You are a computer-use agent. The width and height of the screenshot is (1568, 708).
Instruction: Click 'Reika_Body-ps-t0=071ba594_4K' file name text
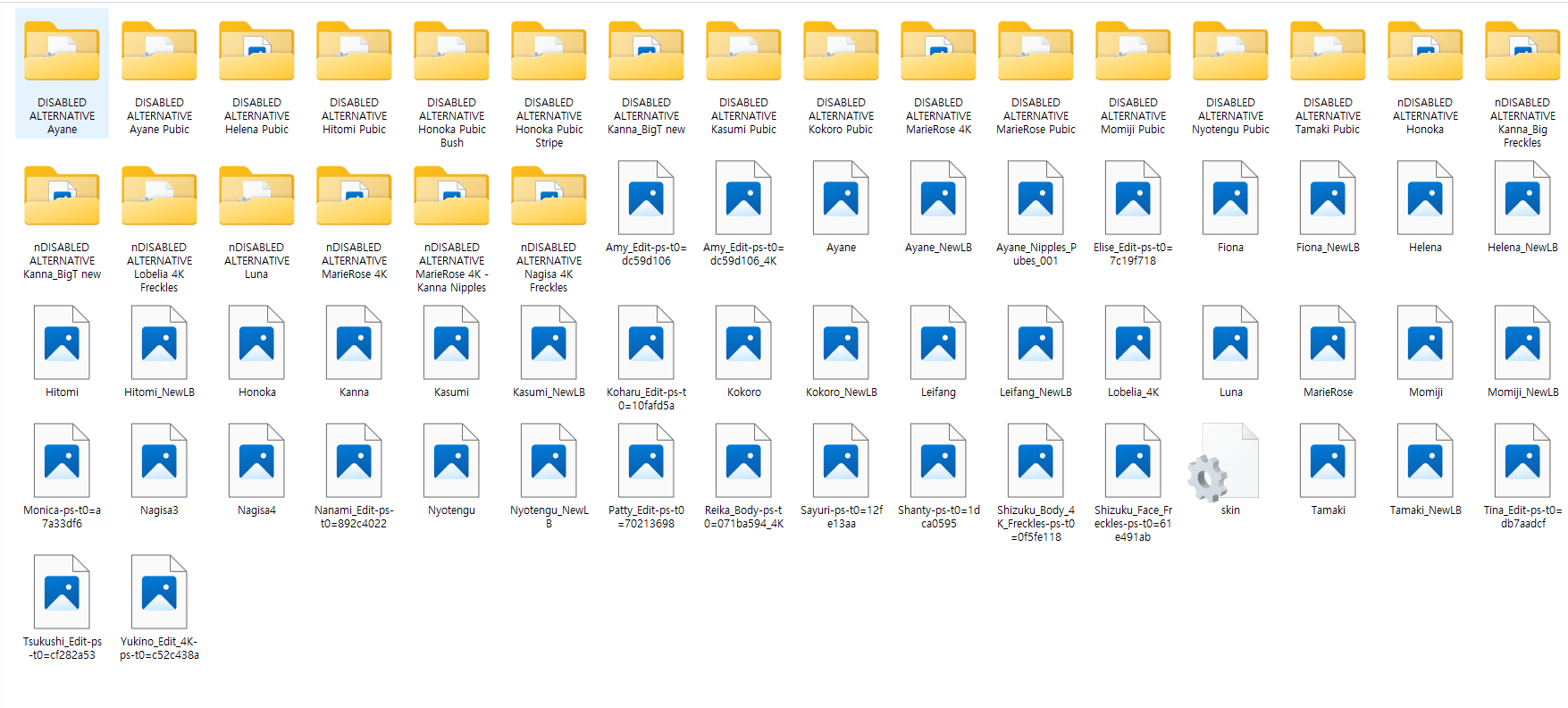(x=743, y=517)
